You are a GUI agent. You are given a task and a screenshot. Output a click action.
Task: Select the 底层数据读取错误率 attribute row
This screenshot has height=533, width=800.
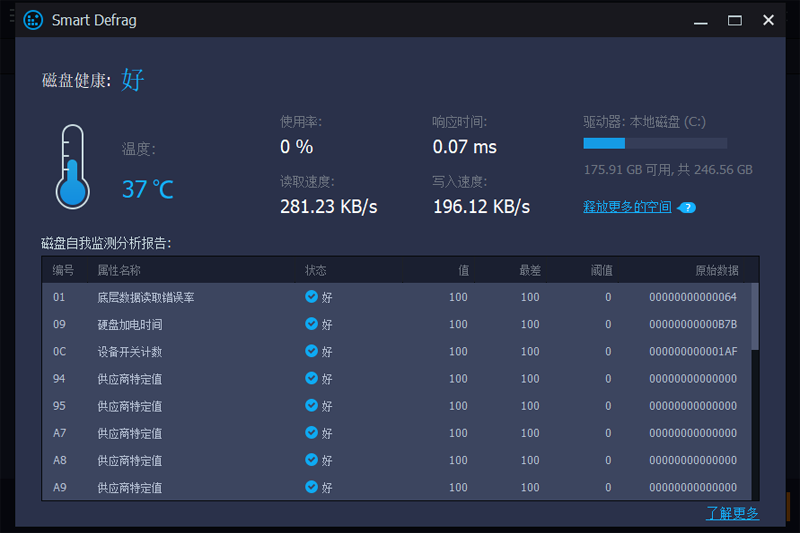point(397,297)
